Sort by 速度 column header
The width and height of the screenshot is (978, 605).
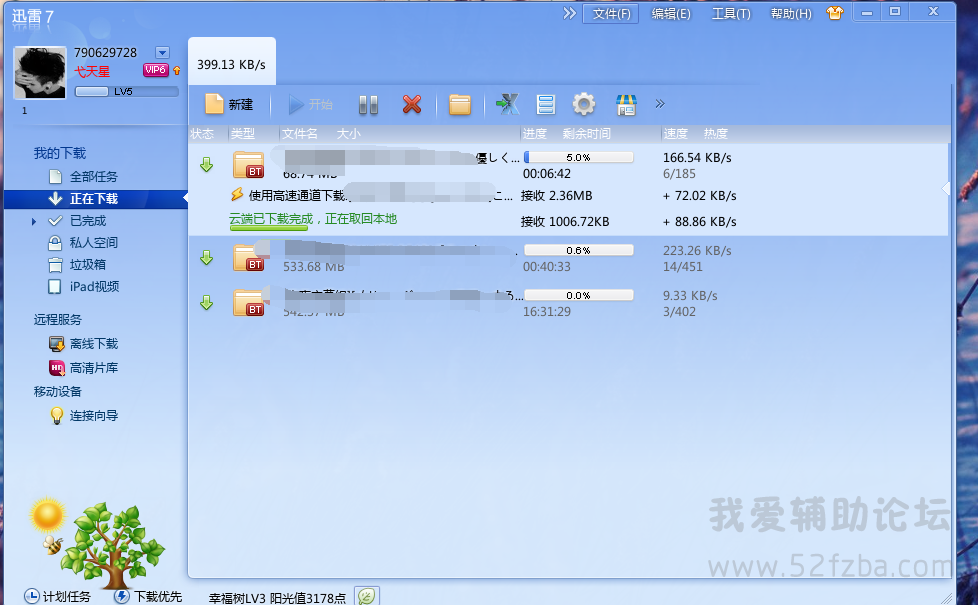tap(675, 133)
